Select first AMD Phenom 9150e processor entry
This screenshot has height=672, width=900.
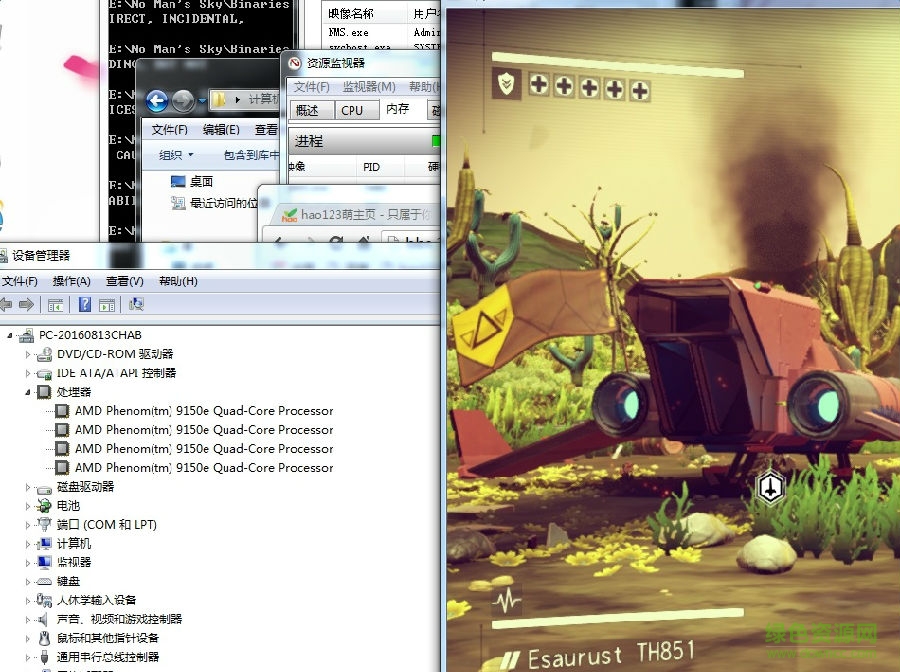tap(204, 411)
